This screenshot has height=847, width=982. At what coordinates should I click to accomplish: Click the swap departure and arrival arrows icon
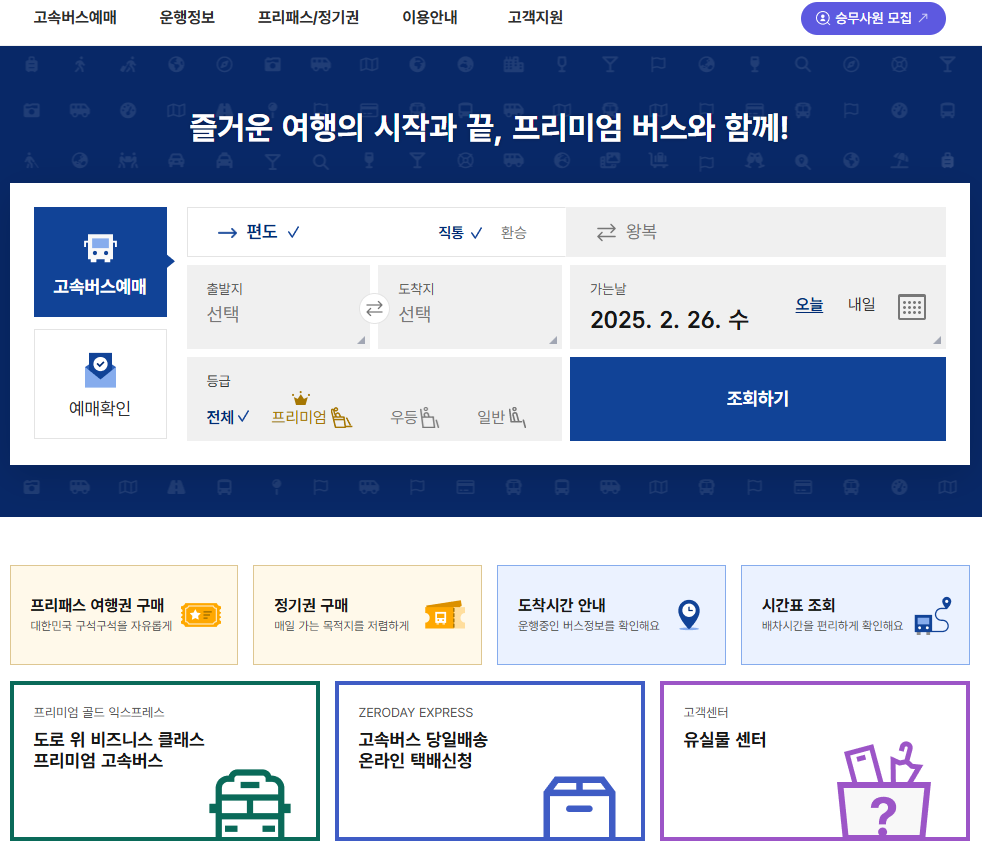click(374, 308)
